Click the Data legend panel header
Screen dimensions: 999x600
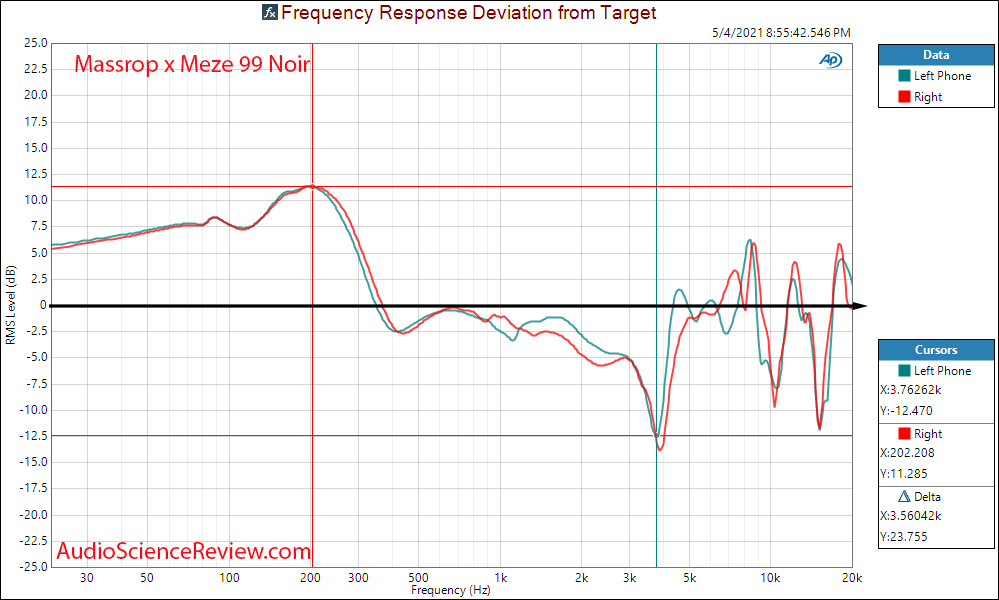(936, 55)
